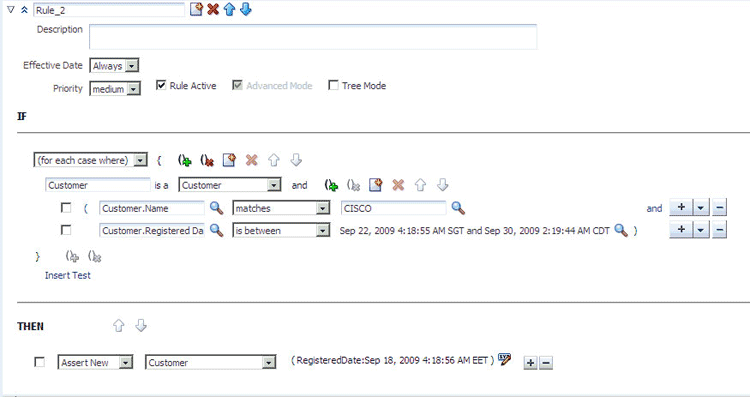Click delete X icon in Customer pattern row
750x397 pixels.
pos(398,185)
